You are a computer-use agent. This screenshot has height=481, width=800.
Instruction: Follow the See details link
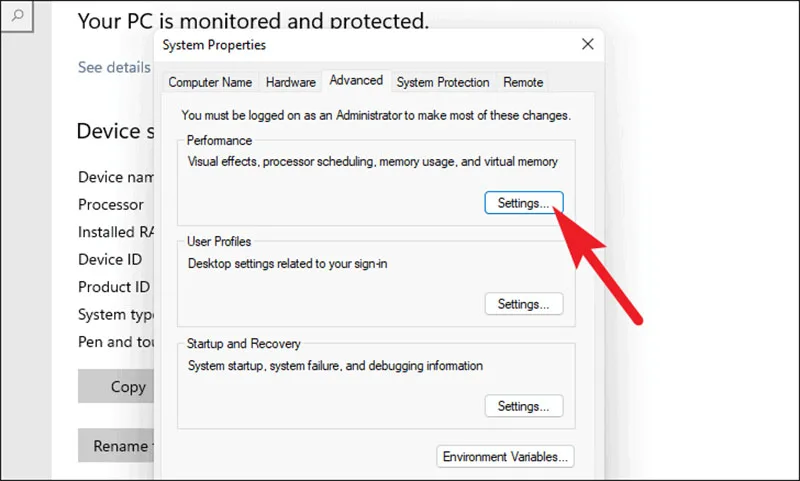tap(114, 67)
